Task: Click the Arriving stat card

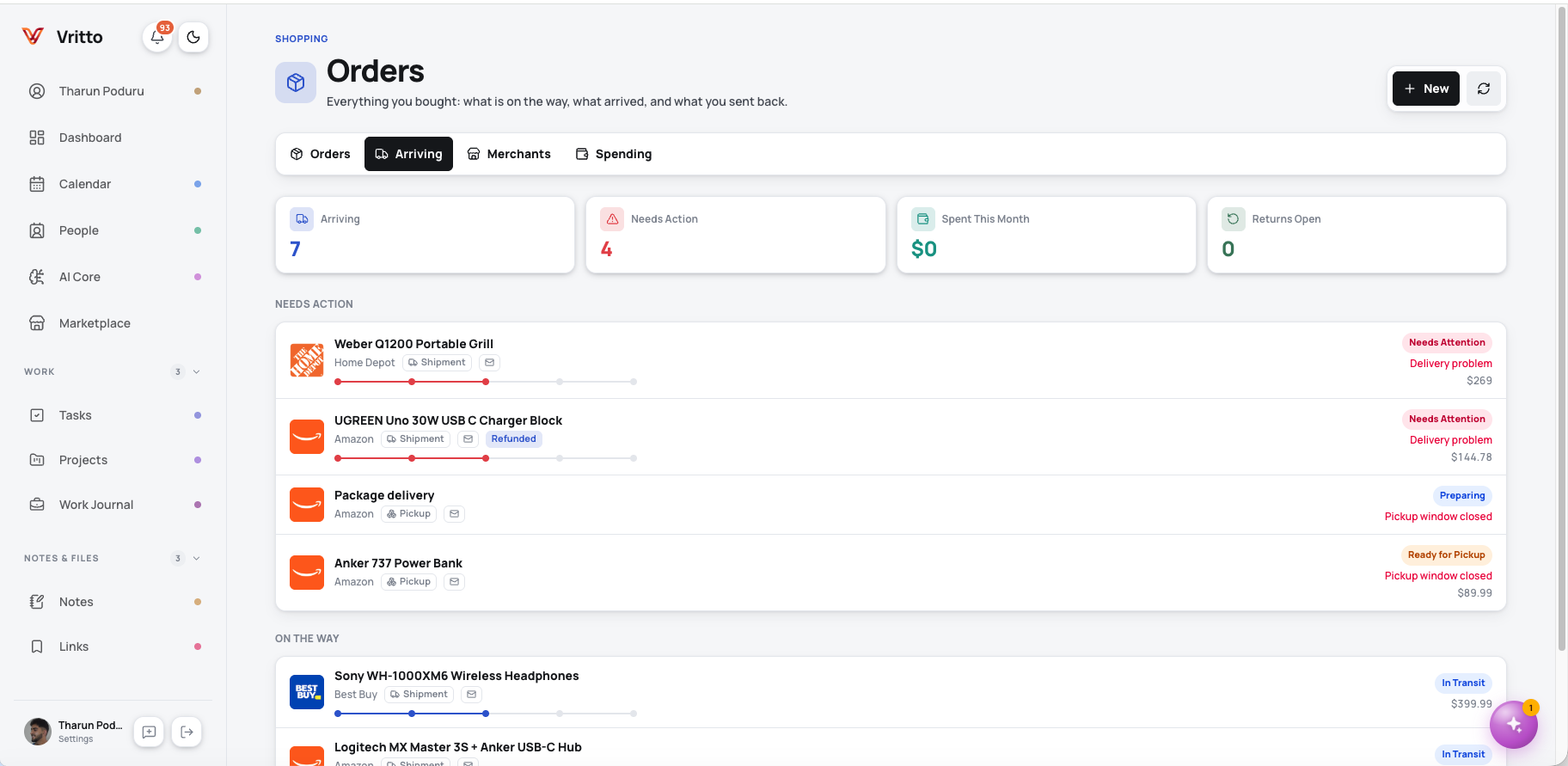Action: click(x=425, y=235)
